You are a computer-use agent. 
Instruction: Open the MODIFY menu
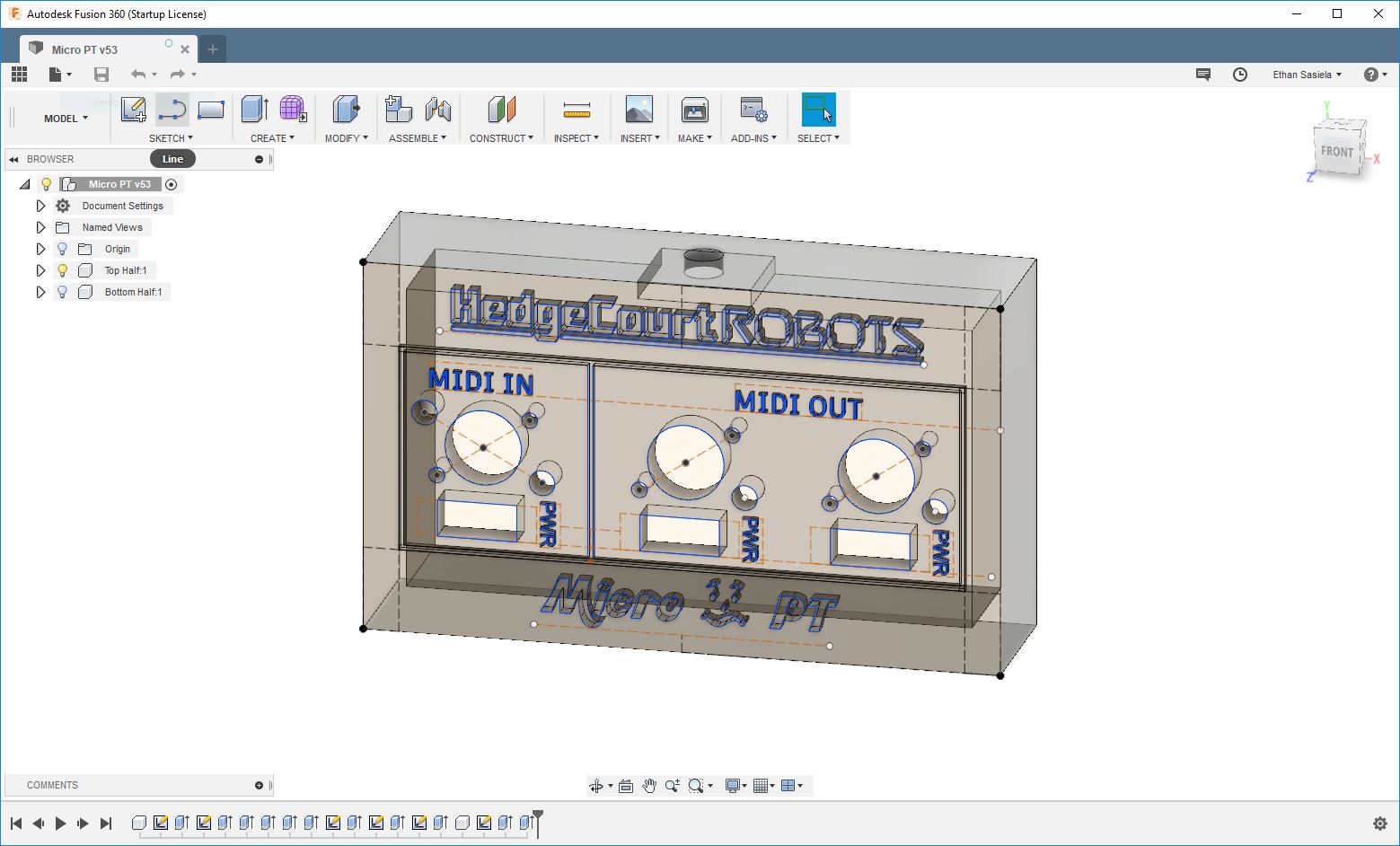[347, 138]
